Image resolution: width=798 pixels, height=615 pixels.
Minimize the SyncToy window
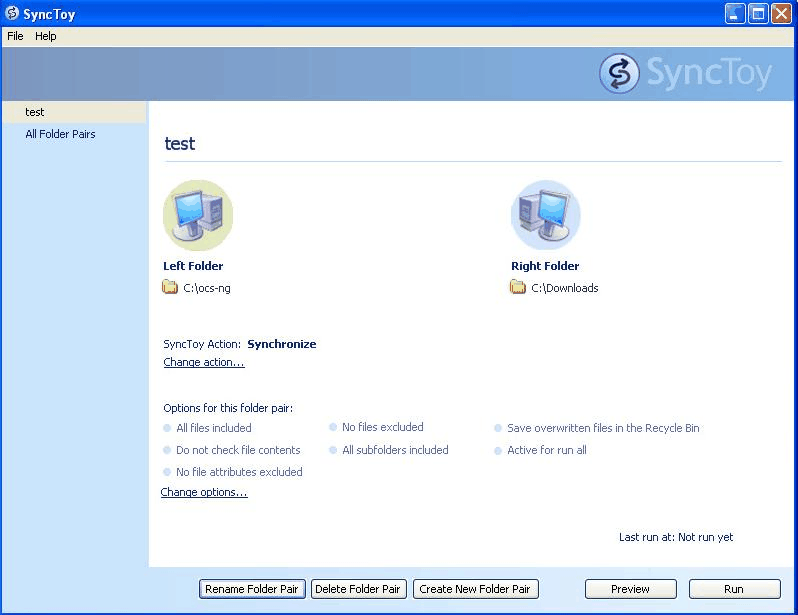pyautogui.click(x=735, y=14)
